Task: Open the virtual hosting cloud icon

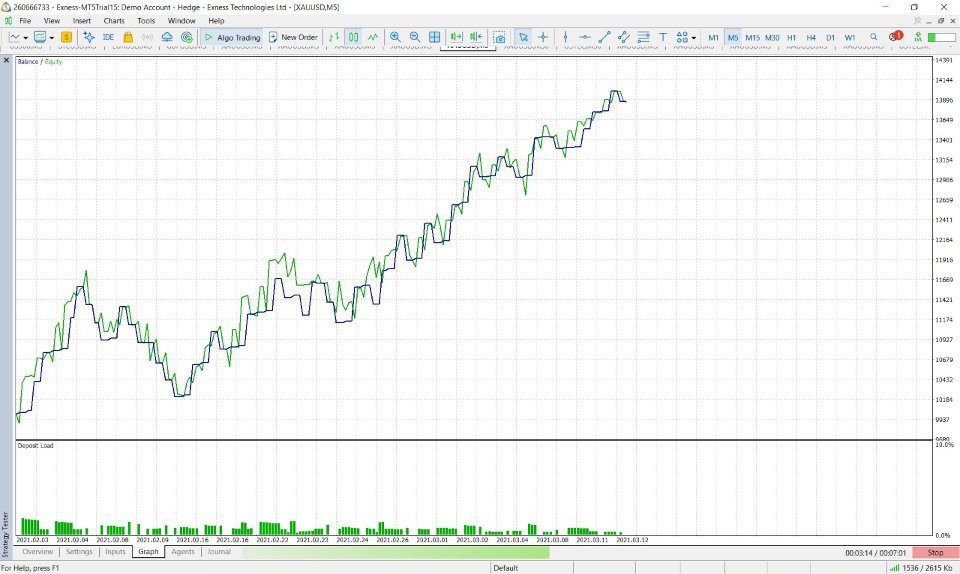Action: (x=167, y=37)
